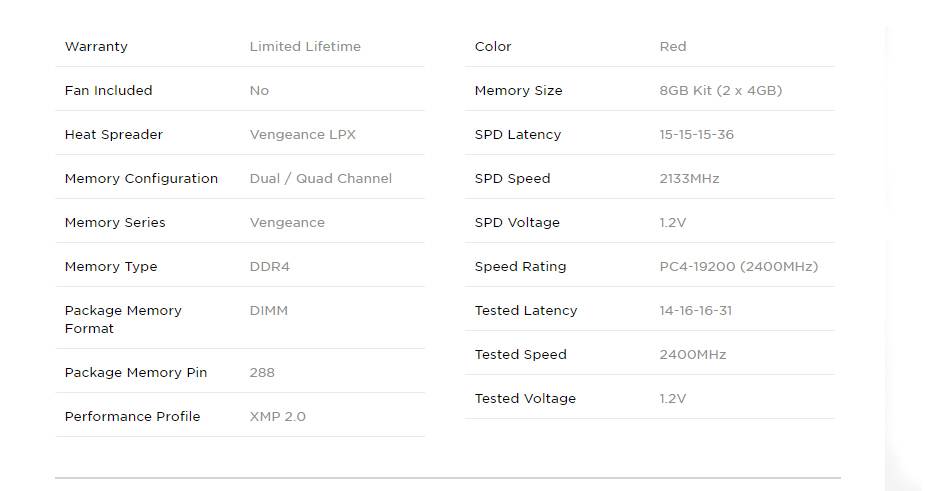Click the 8GB Kit (2 x 4GB) text
This screenshot has height=491, width=925.
point(720,91)
